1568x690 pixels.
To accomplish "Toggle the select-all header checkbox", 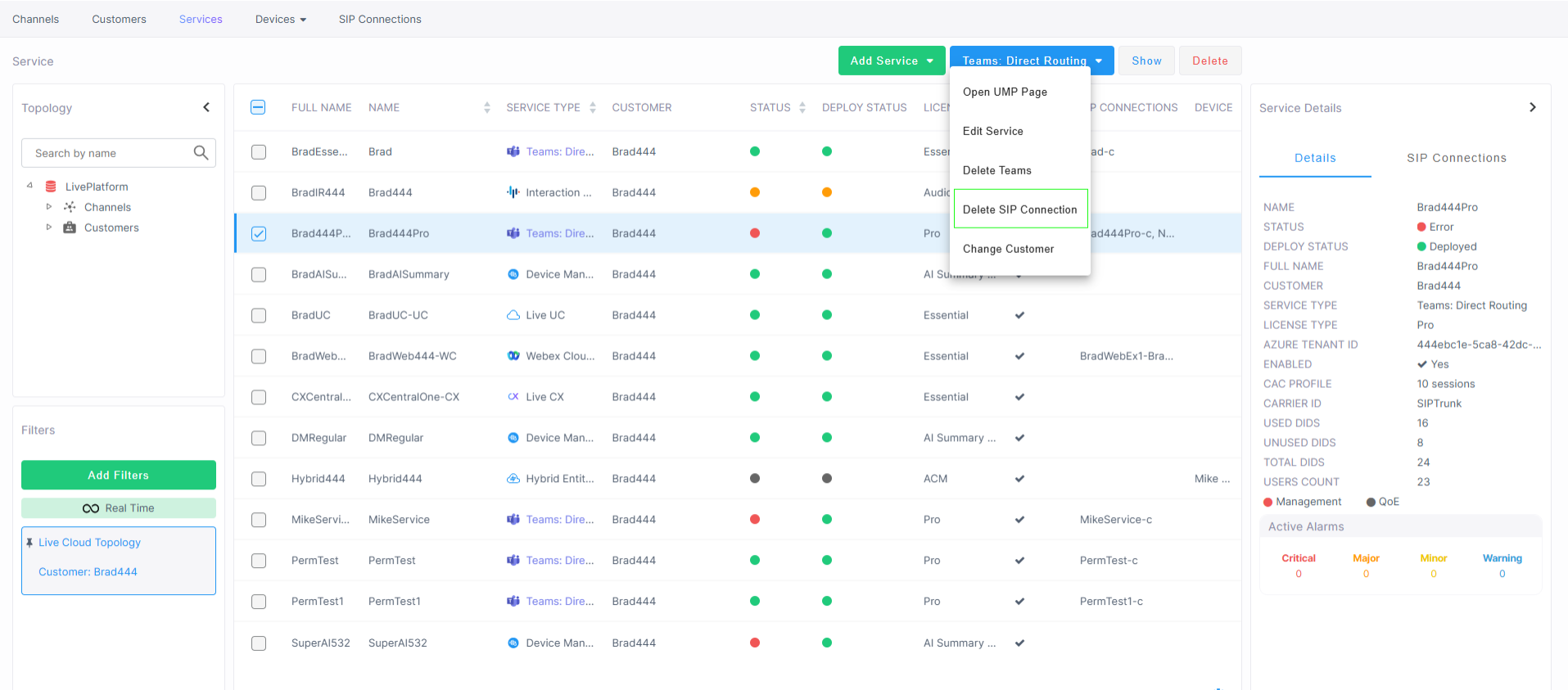I will [x=258, y=107].
